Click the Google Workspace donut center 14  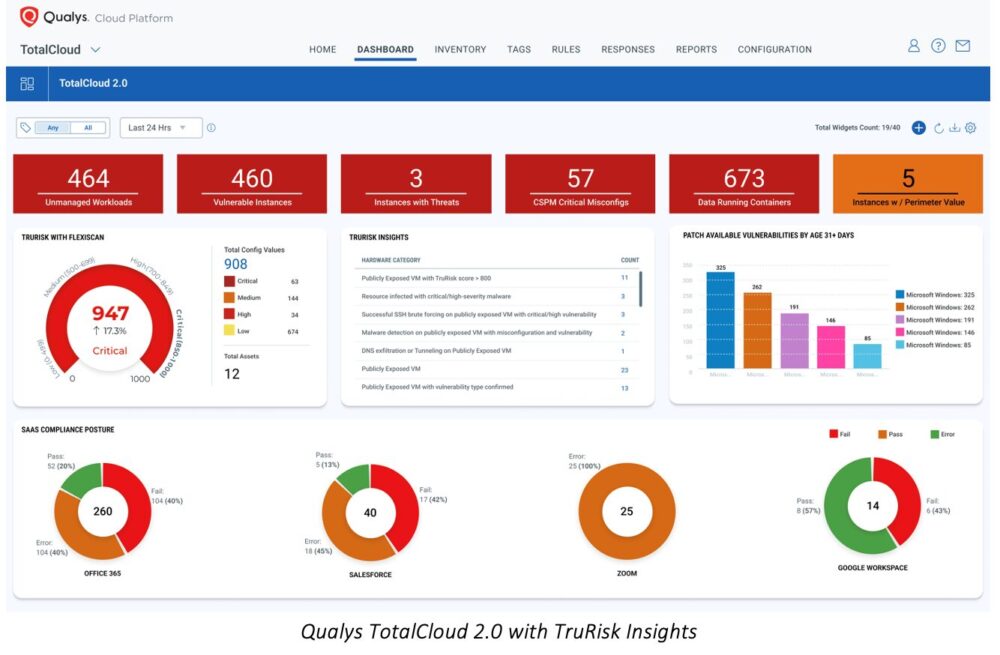tap(872, 506)
